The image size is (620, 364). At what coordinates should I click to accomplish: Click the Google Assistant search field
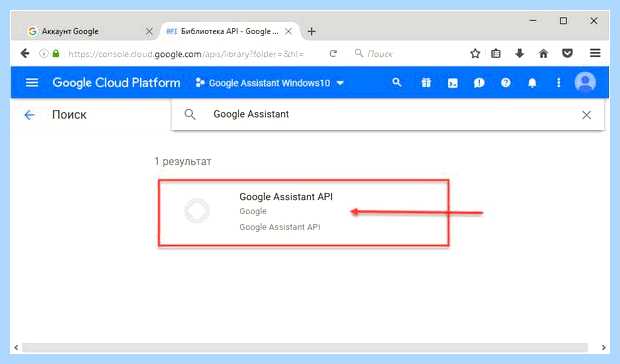pyautogui.click(x=388, y=115)
